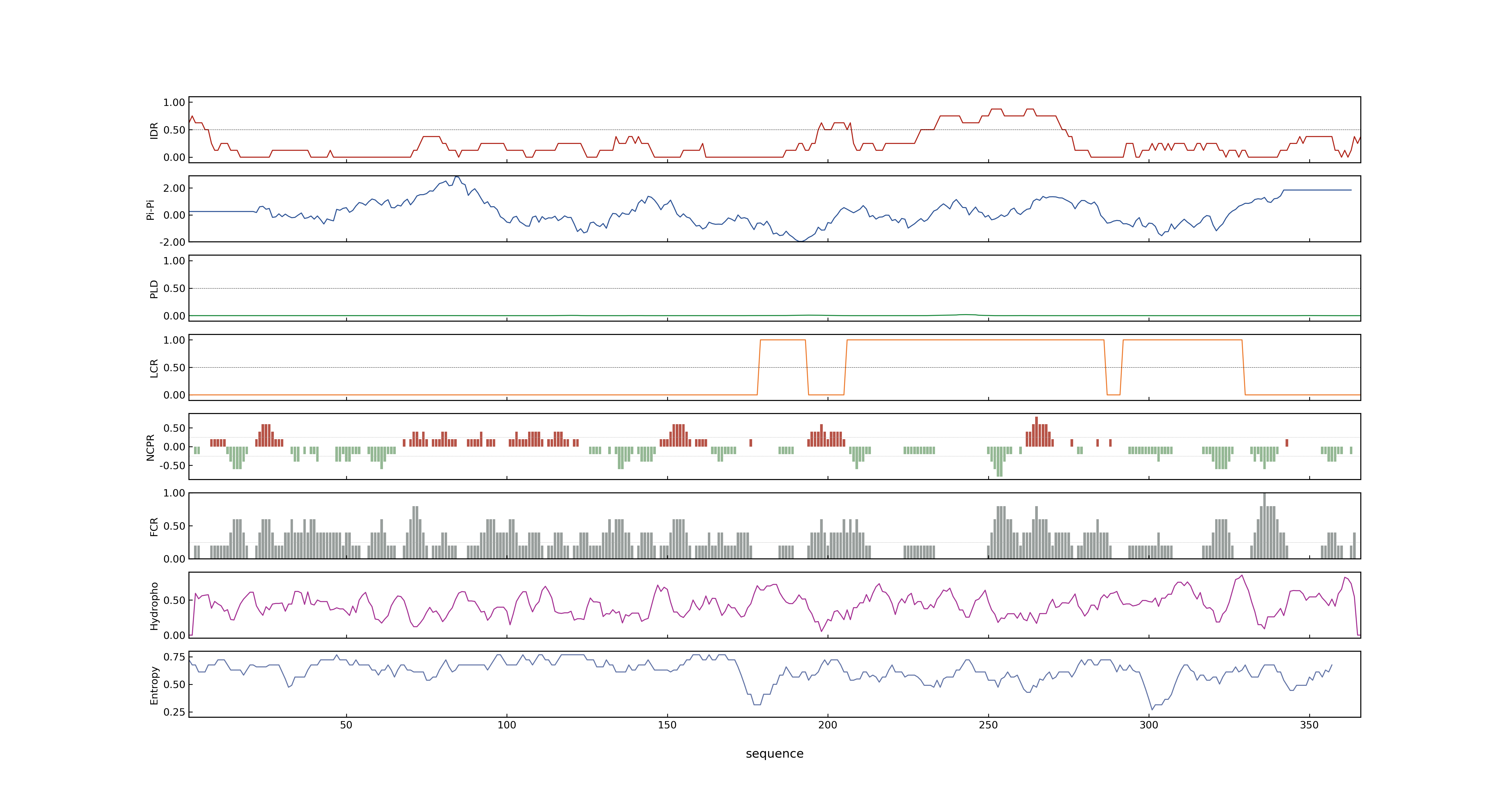Select x-axis tick label 350

click(x=1310, y=725)
